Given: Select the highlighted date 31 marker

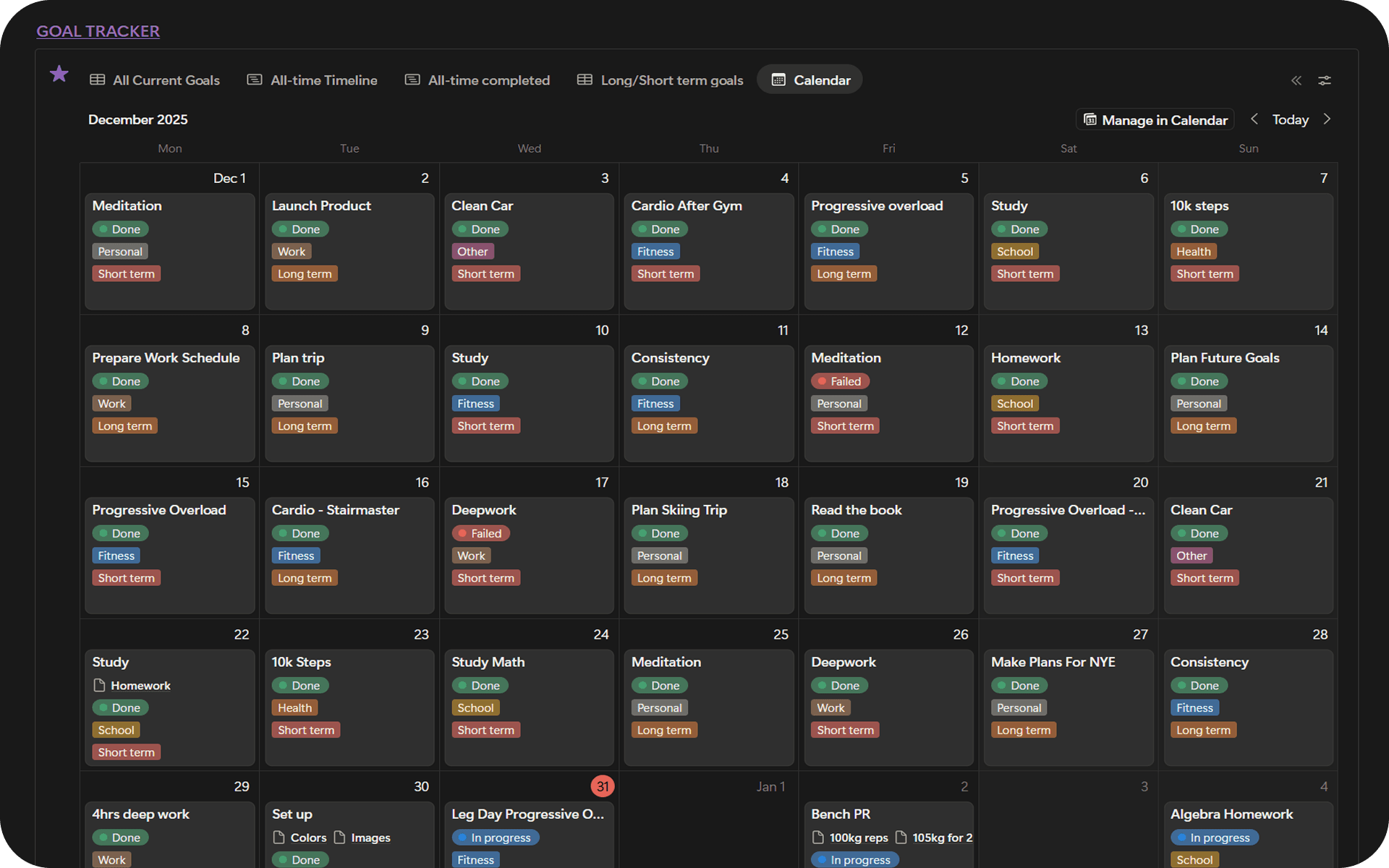Looking at the screenshot, I should point(602,786).
